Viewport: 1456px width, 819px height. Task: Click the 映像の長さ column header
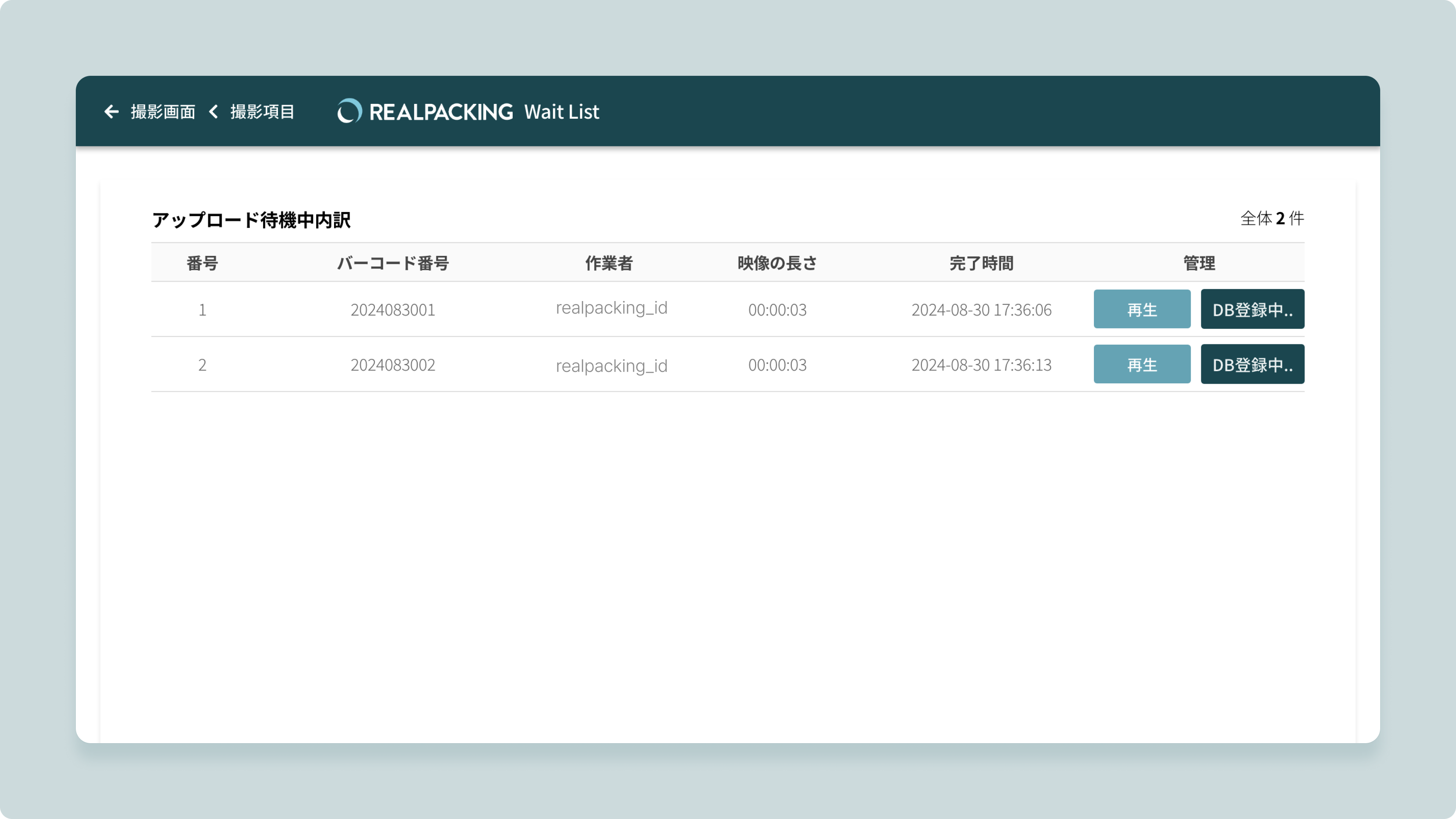coord(777,263)
